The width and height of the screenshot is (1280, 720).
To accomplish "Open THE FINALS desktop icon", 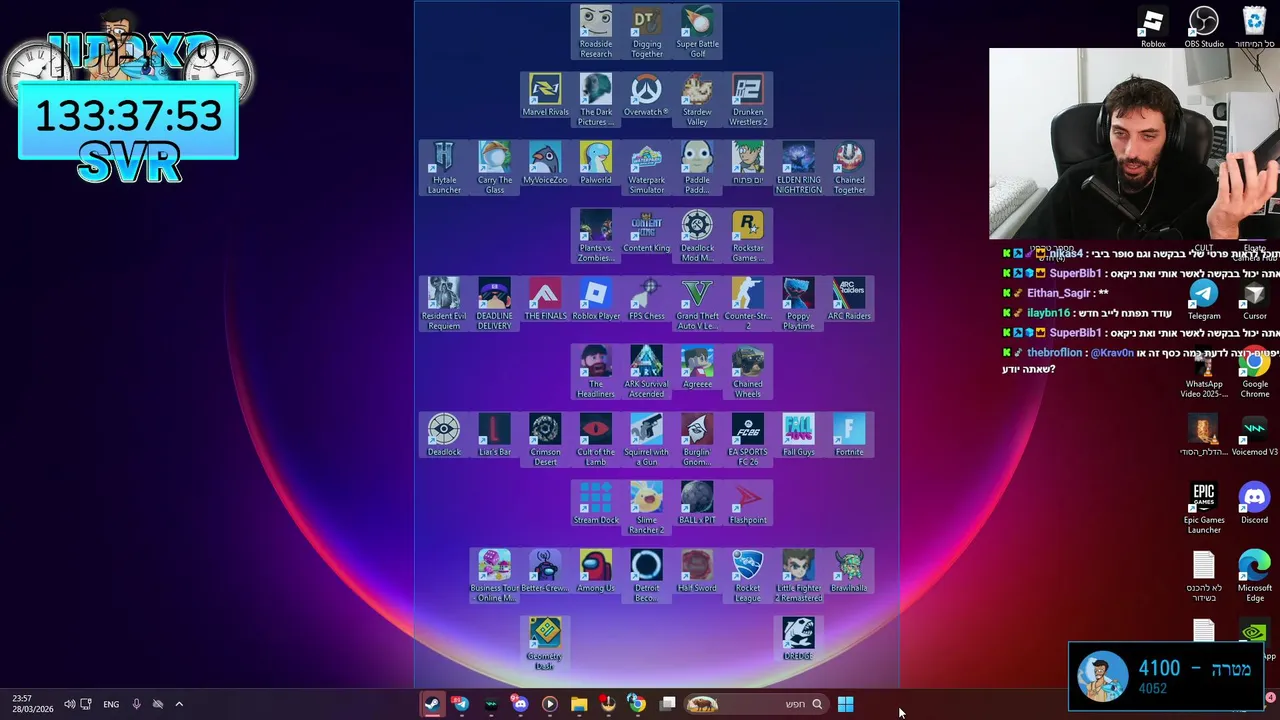I will (545, 300).
